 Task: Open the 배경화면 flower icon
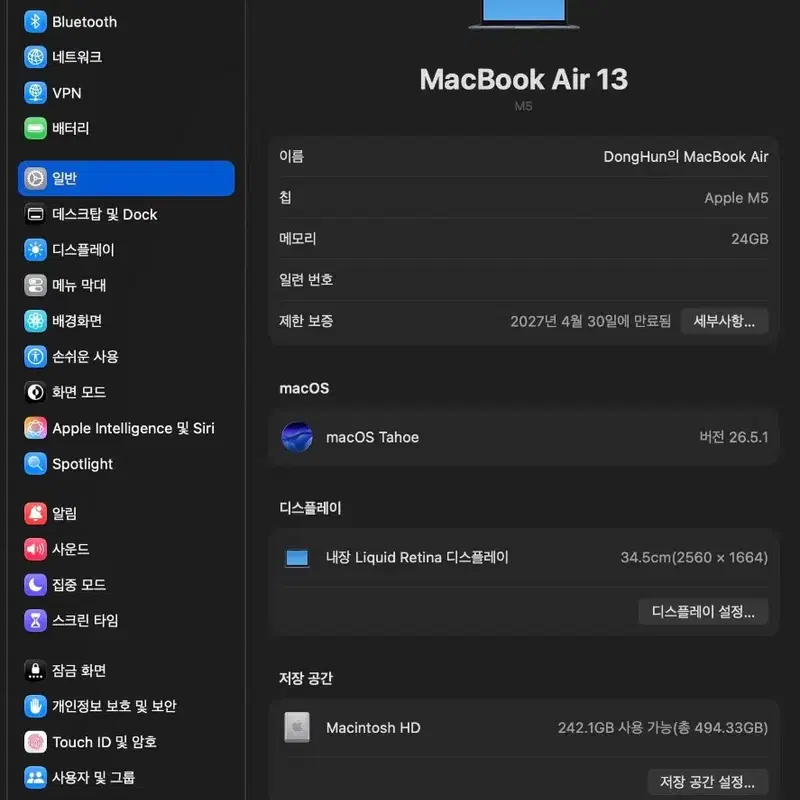click(35, 321)
